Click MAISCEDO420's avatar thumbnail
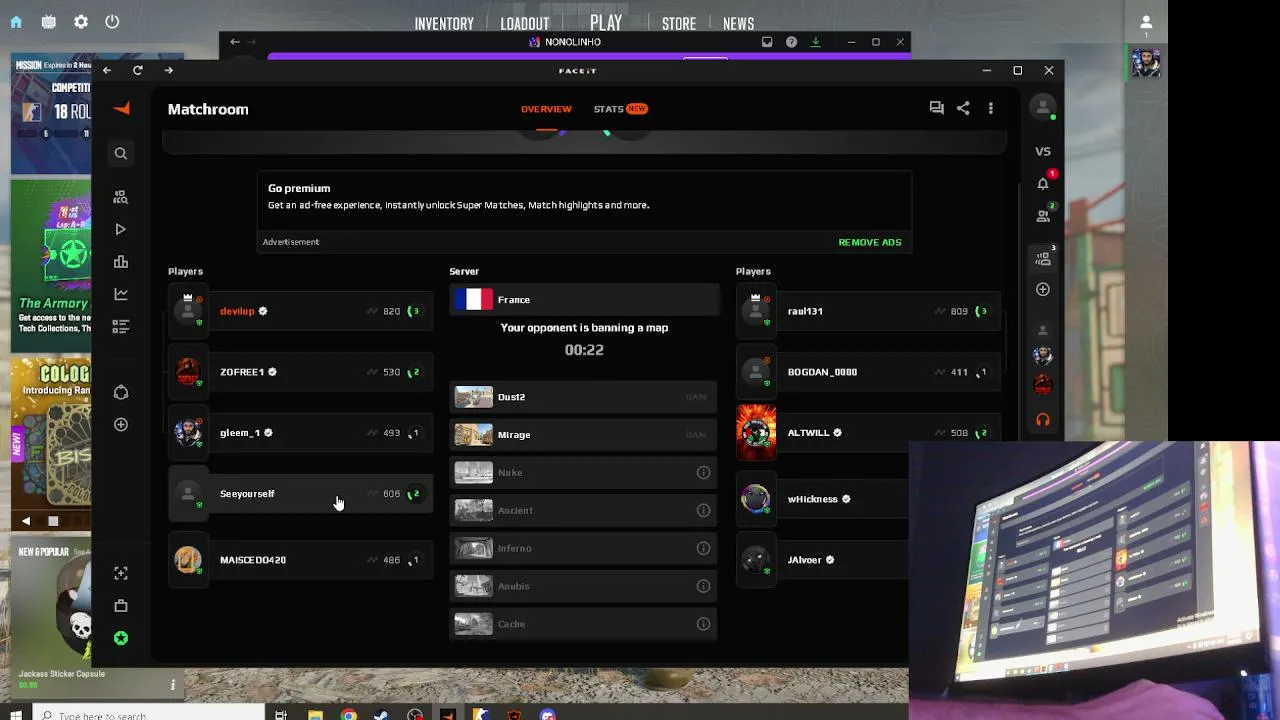Viewport: 1280px width, 720px height. [188, 560]
